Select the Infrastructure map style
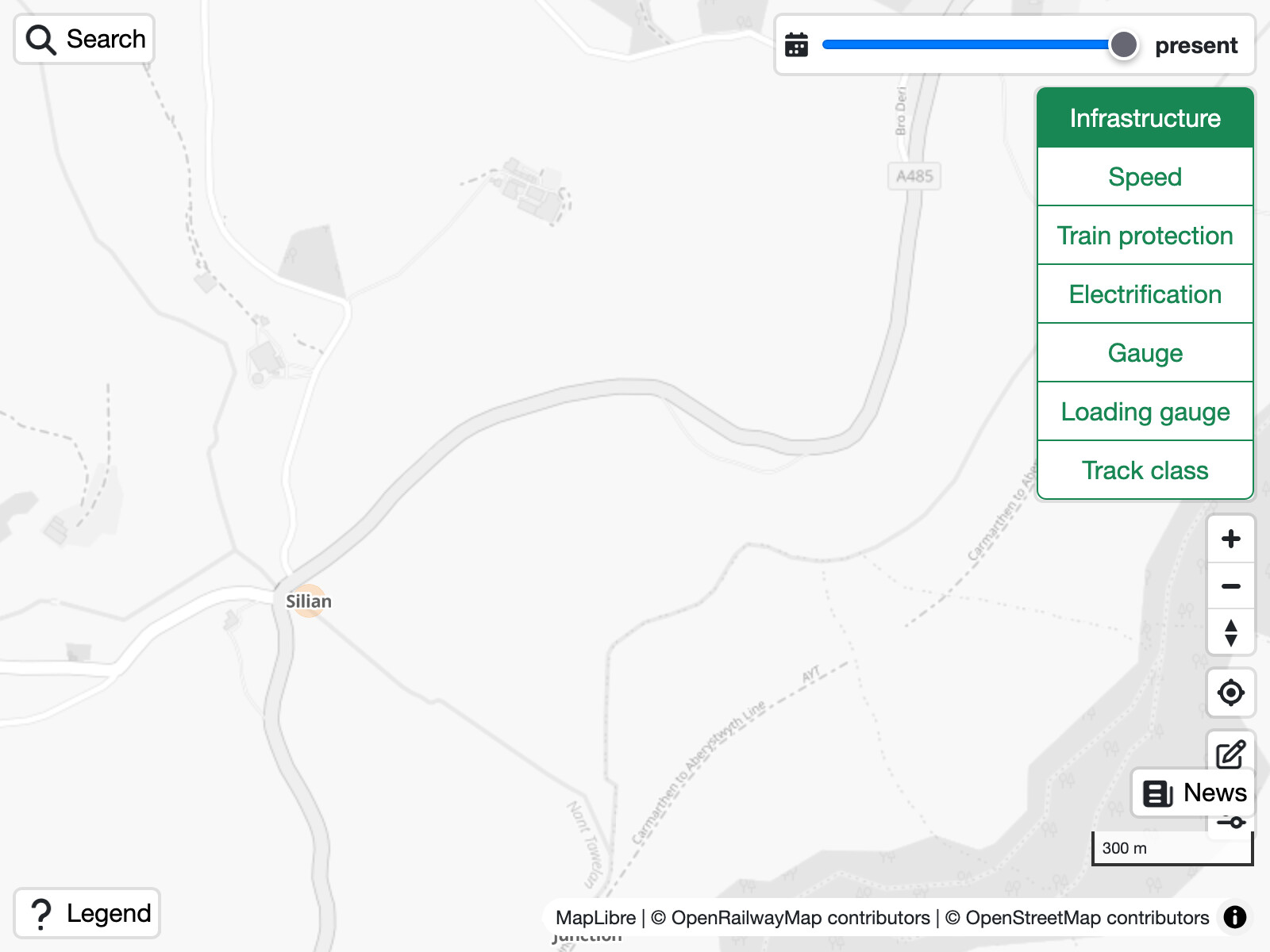Viewport: 1270px width, 952px height. tap(1145, 118)
